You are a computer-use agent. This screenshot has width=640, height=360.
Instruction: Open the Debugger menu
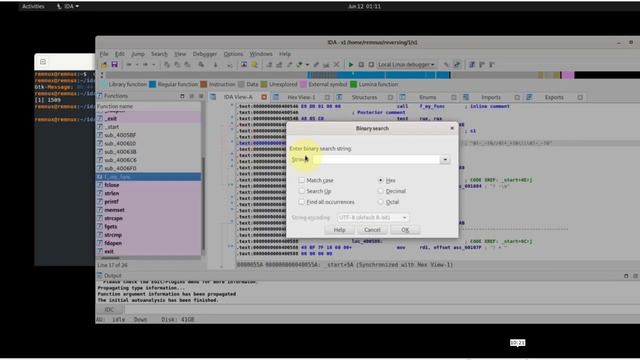point(205,54)
